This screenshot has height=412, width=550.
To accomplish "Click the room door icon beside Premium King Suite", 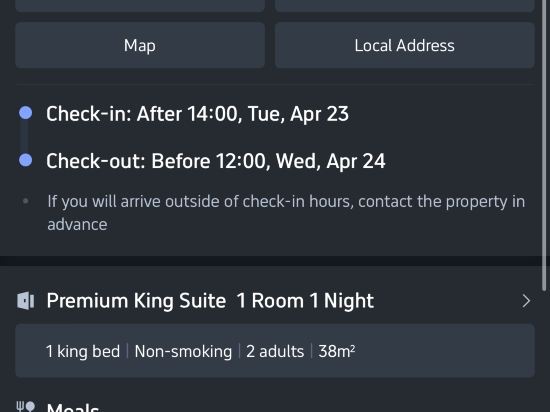I will (x=26, y=301).
